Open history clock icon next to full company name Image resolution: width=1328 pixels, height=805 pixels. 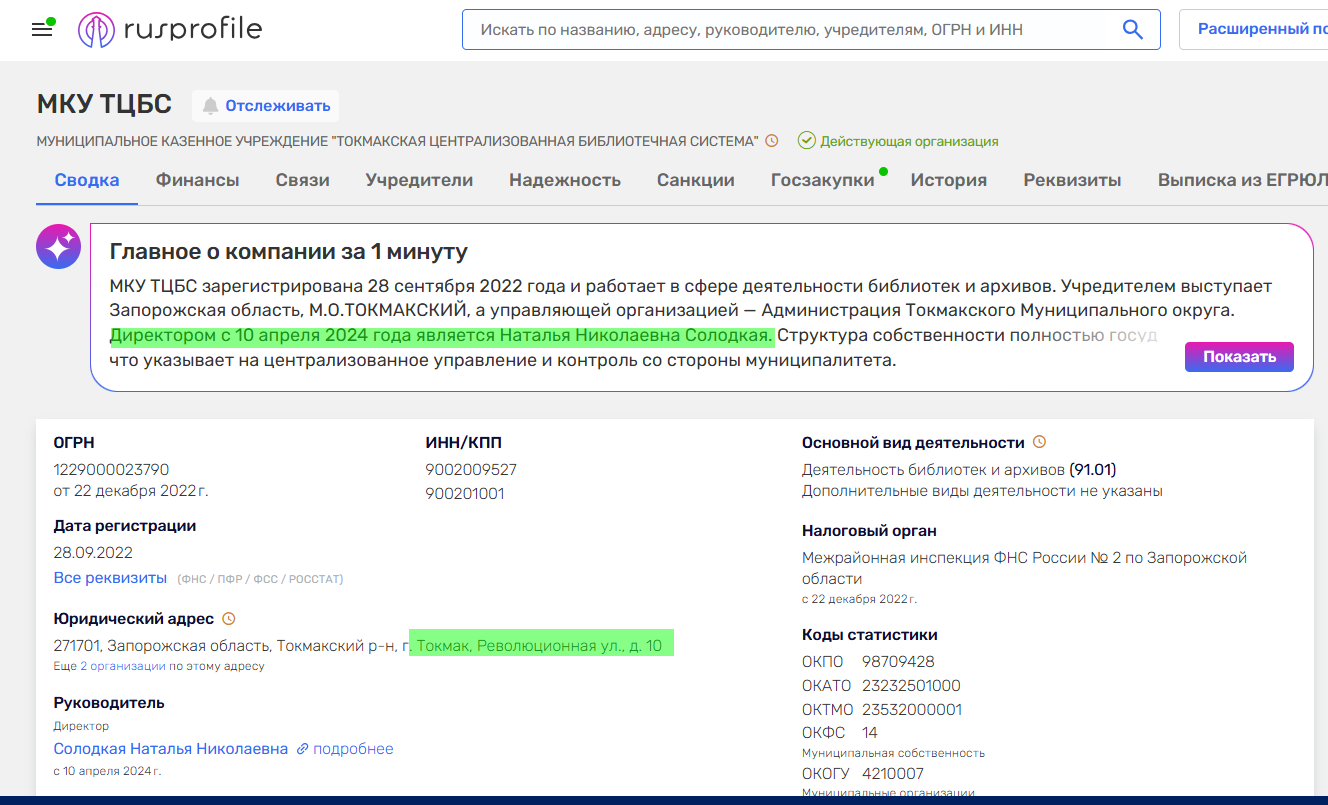770,141
